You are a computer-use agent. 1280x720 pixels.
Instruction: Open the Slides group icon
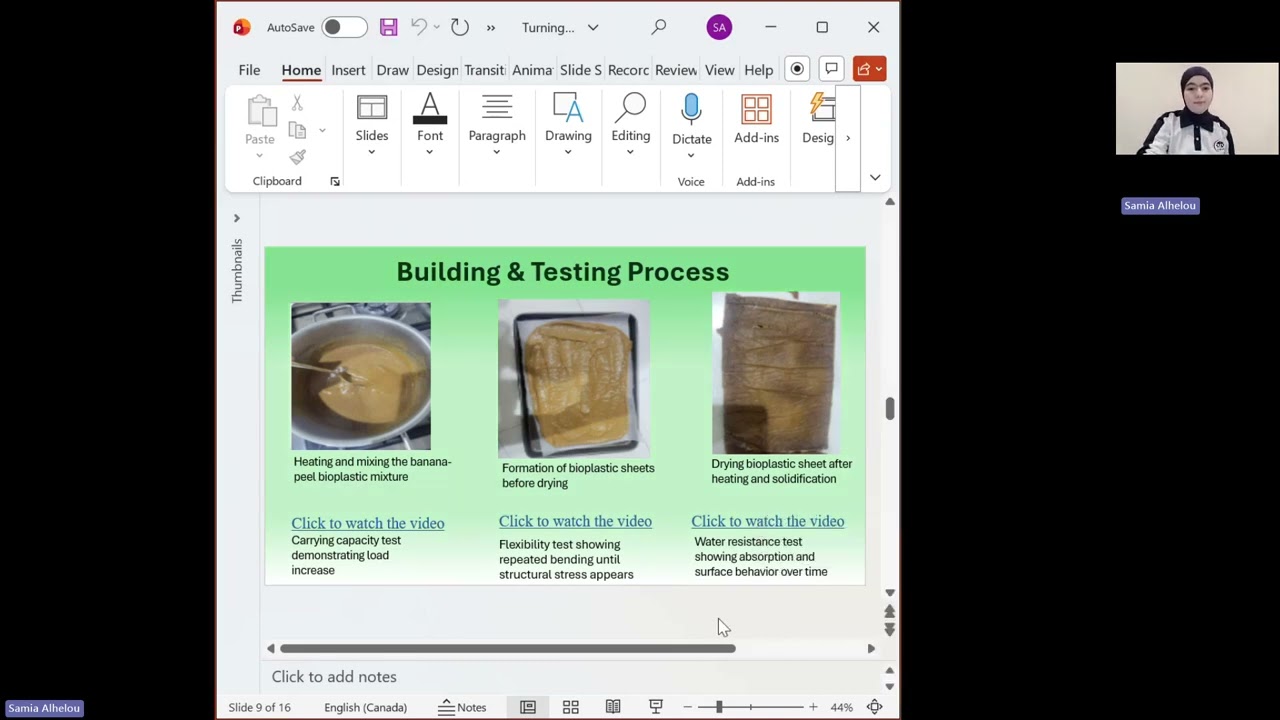(x=372, y=109)
